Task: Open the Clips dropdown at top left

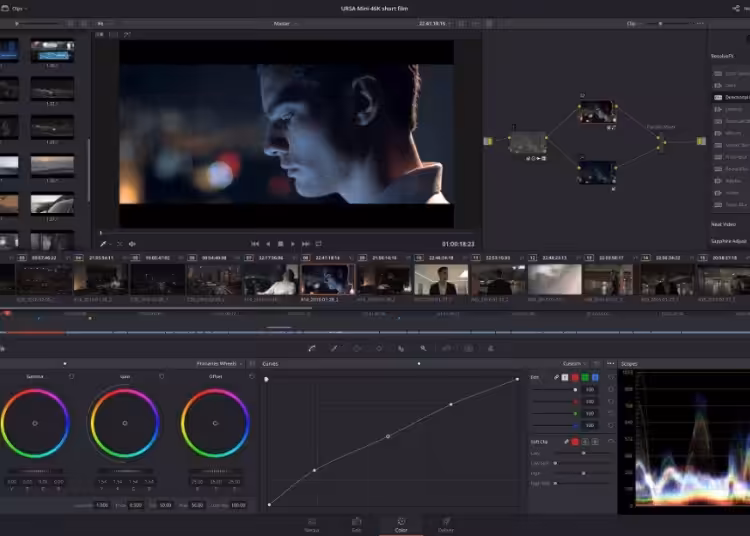Action: tap(19, 9)
